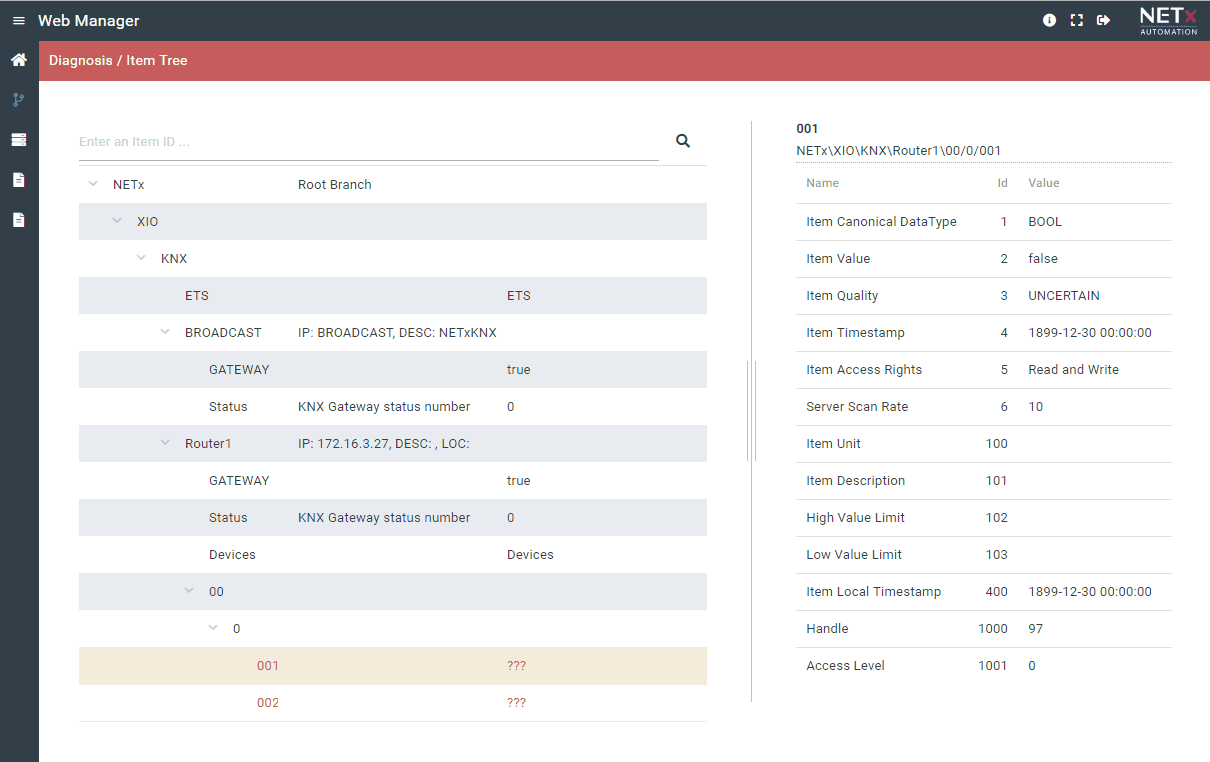Open the upper document sidebar icon
The image size is (1210, 762).
coord(18,180)
